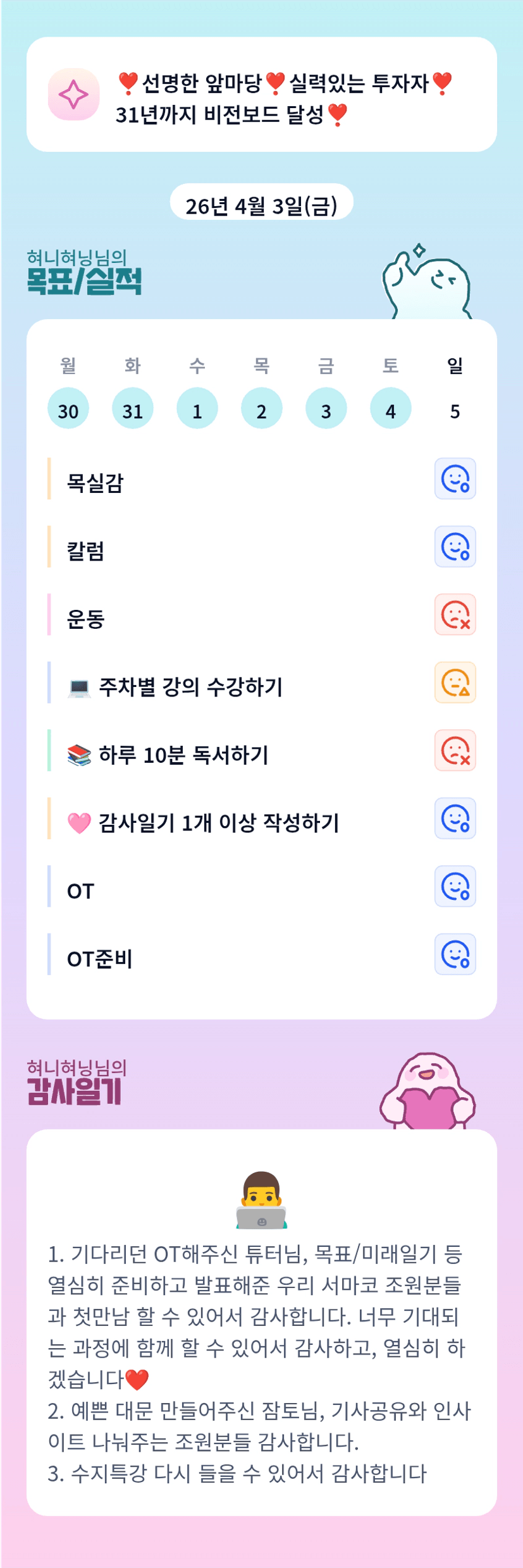This screenshot has width=523, height=1568.
Task: Click the 26년 4월 3일(금) date pill
Action: click(261, 205)
